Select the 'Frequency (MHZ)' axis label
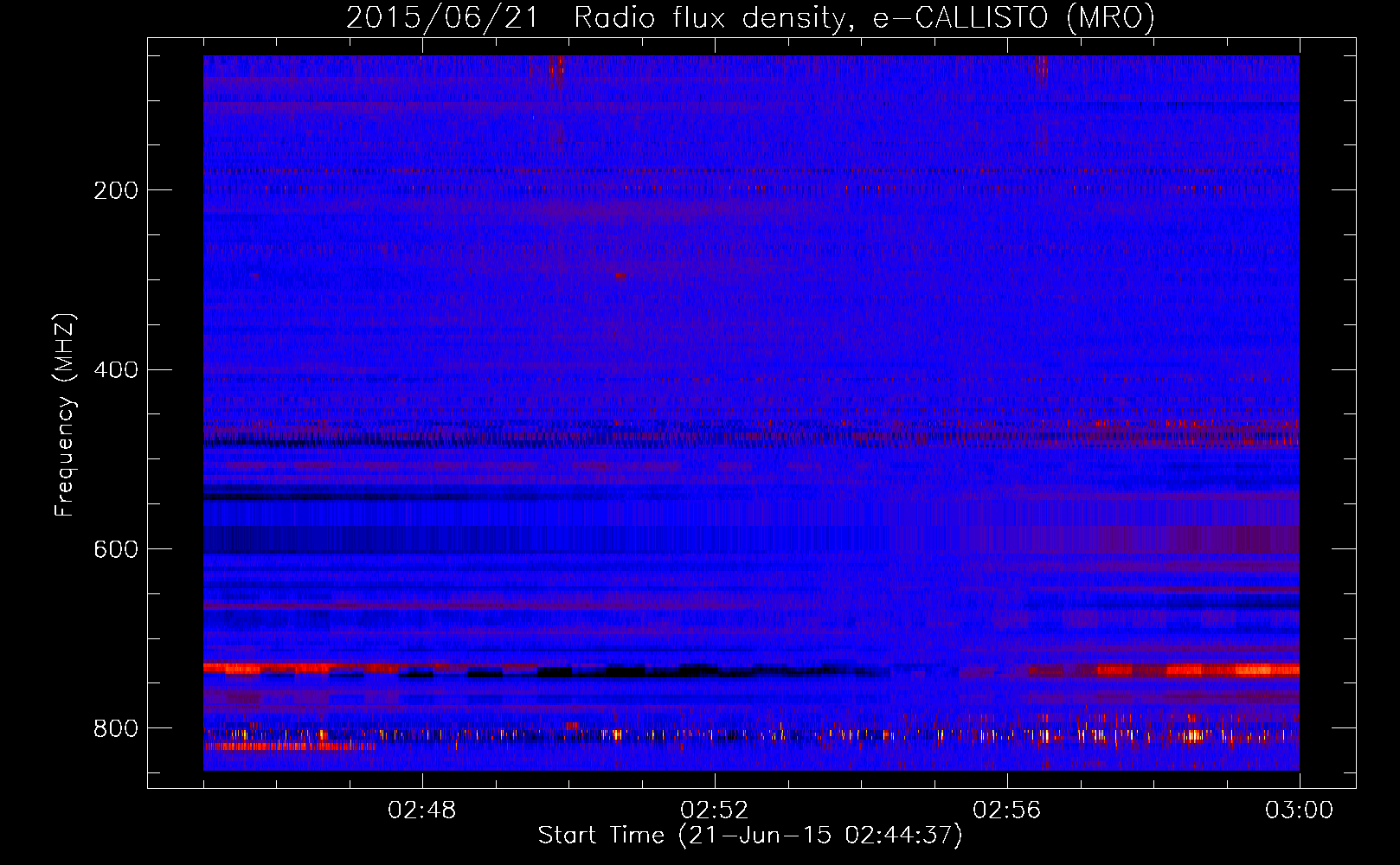 [x=64, y=415]
